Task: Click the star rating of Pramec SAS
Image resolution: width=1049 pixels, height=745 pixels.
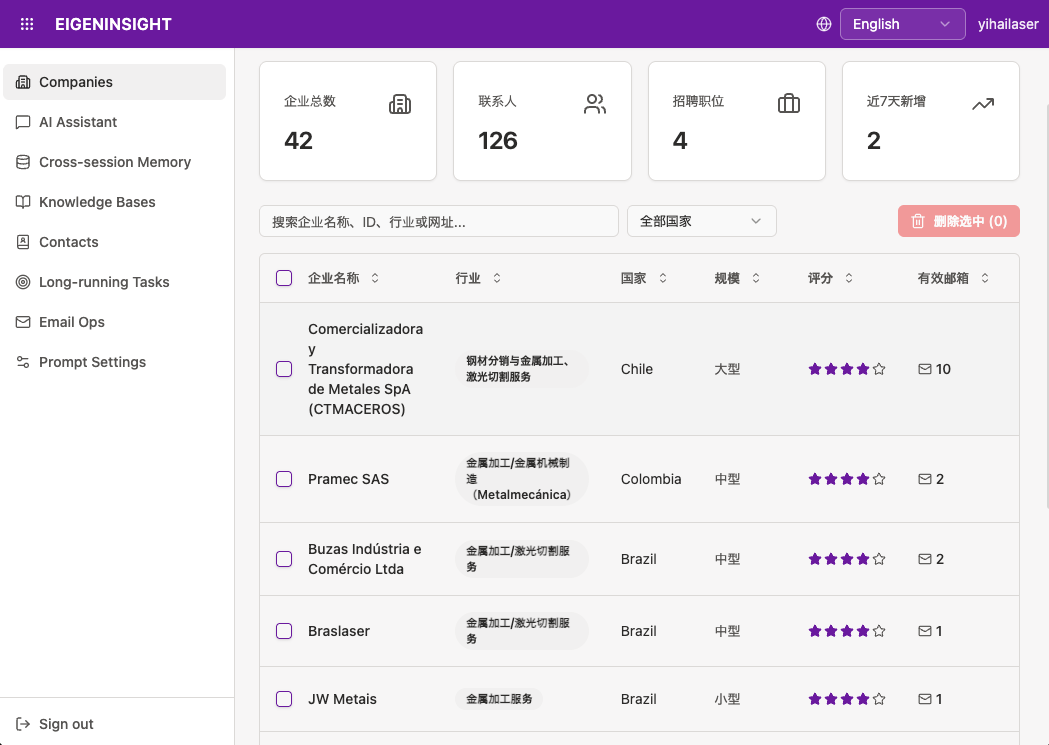Action: [847, 479]
